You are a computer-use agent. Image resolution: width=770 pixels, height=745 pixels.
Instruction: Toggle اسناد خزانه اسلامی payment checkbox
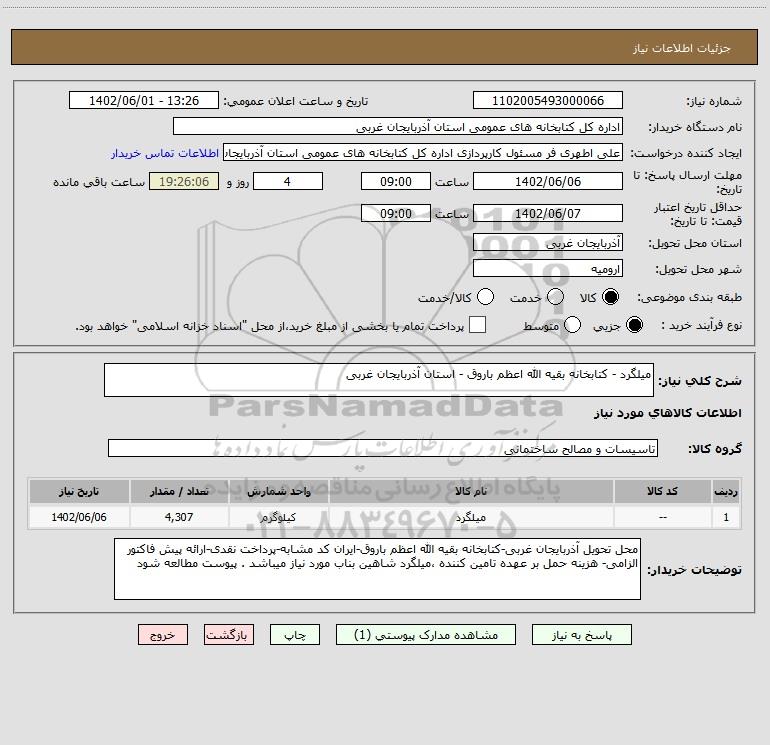pos(477,325)
